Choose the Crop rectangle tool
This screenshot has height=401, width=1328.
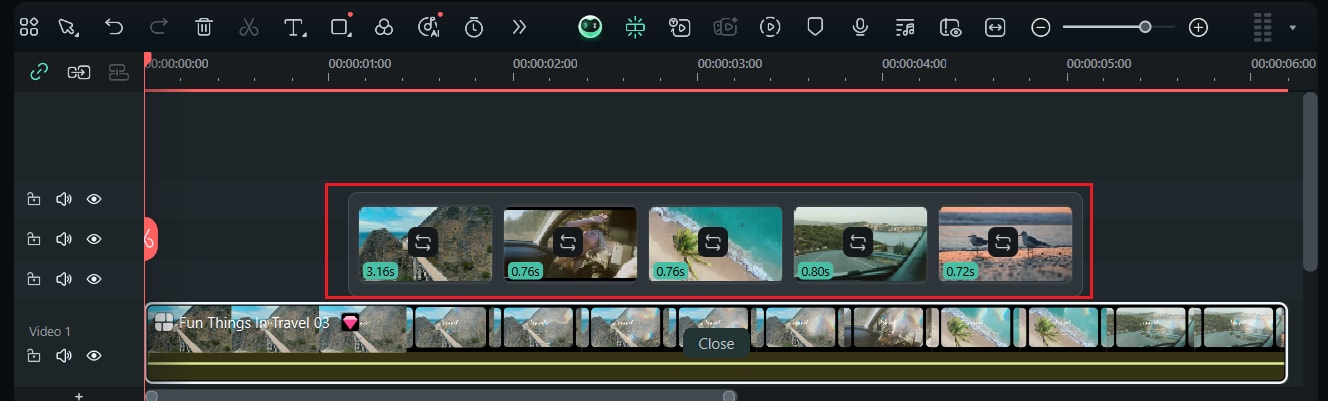[342, 28]
